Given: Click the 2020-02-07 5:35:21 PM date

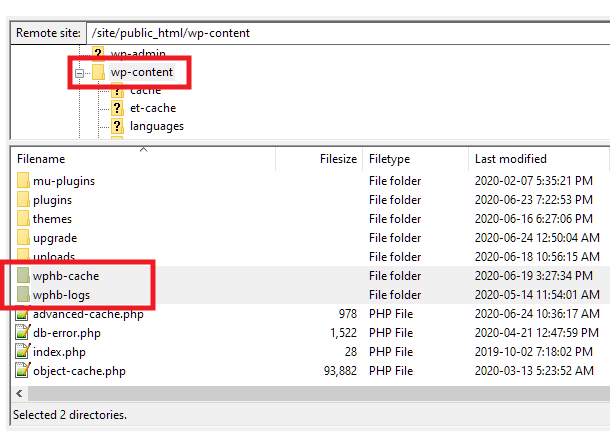Looking at the screenshot, I should click(x=534, y=181).
